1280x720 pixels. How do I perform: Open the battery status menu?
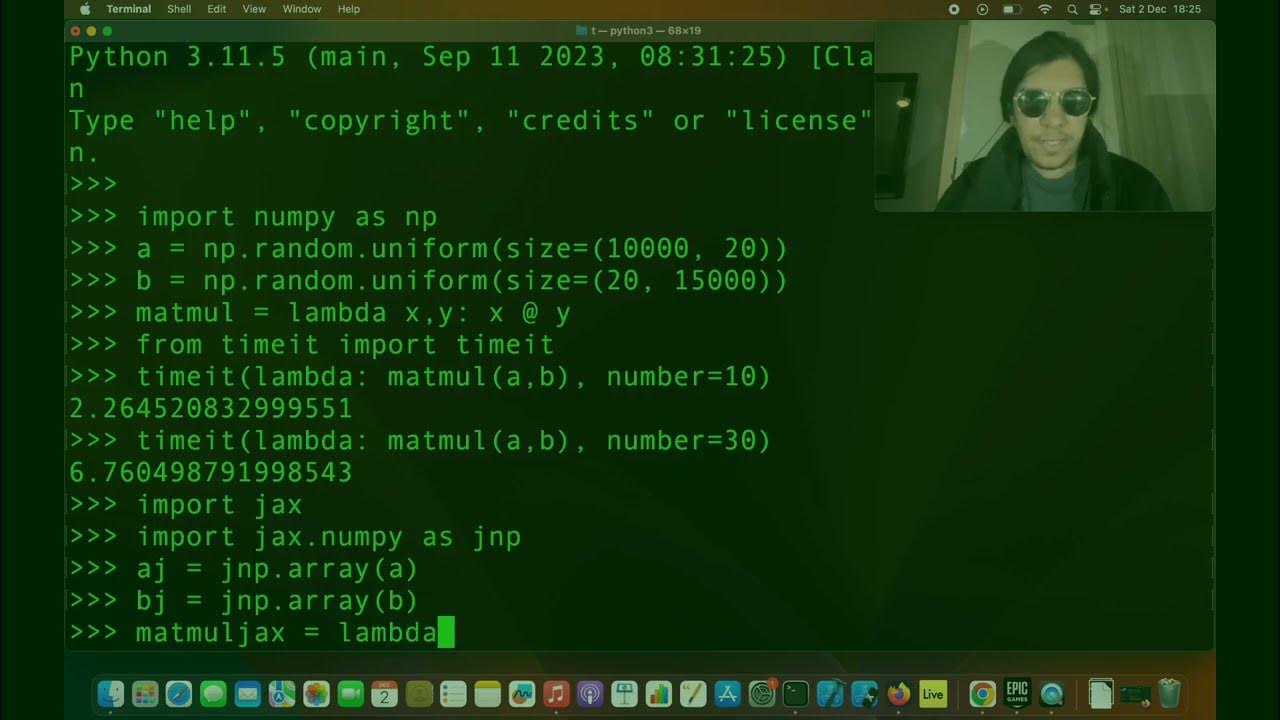1012,9
